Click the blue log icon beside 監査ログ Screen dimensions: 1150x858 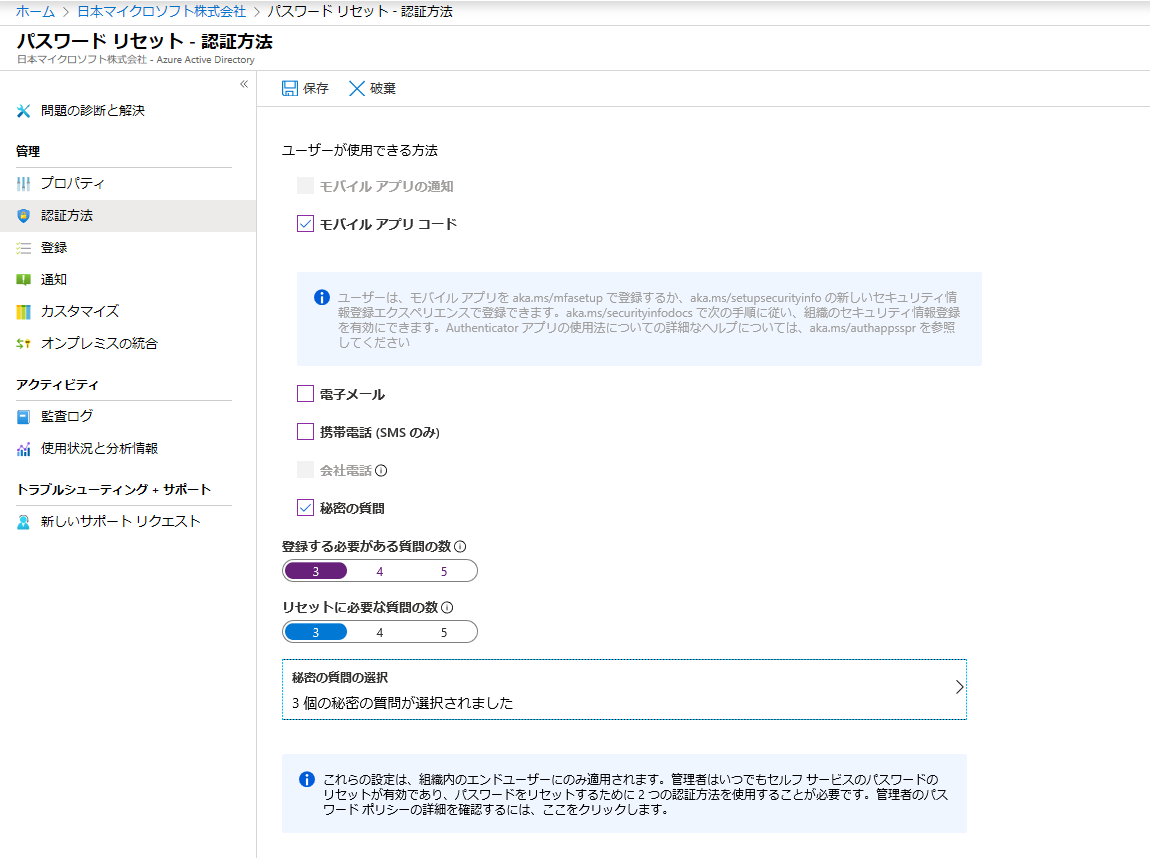[x=23, y=417]
